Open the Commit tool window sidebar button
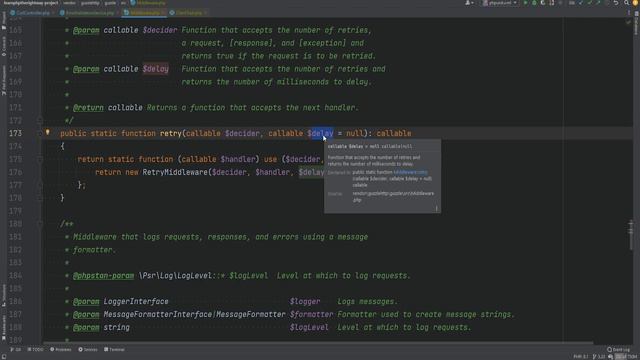The height and width of the screenshot is (360, 640). tap(4, 47)
